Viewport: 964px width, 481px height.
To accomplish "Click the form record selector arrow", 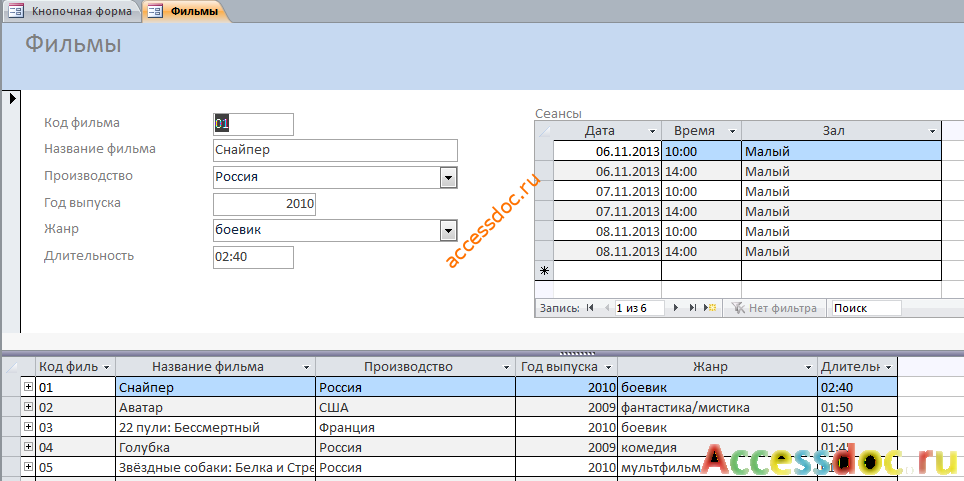I will [12, 98].
